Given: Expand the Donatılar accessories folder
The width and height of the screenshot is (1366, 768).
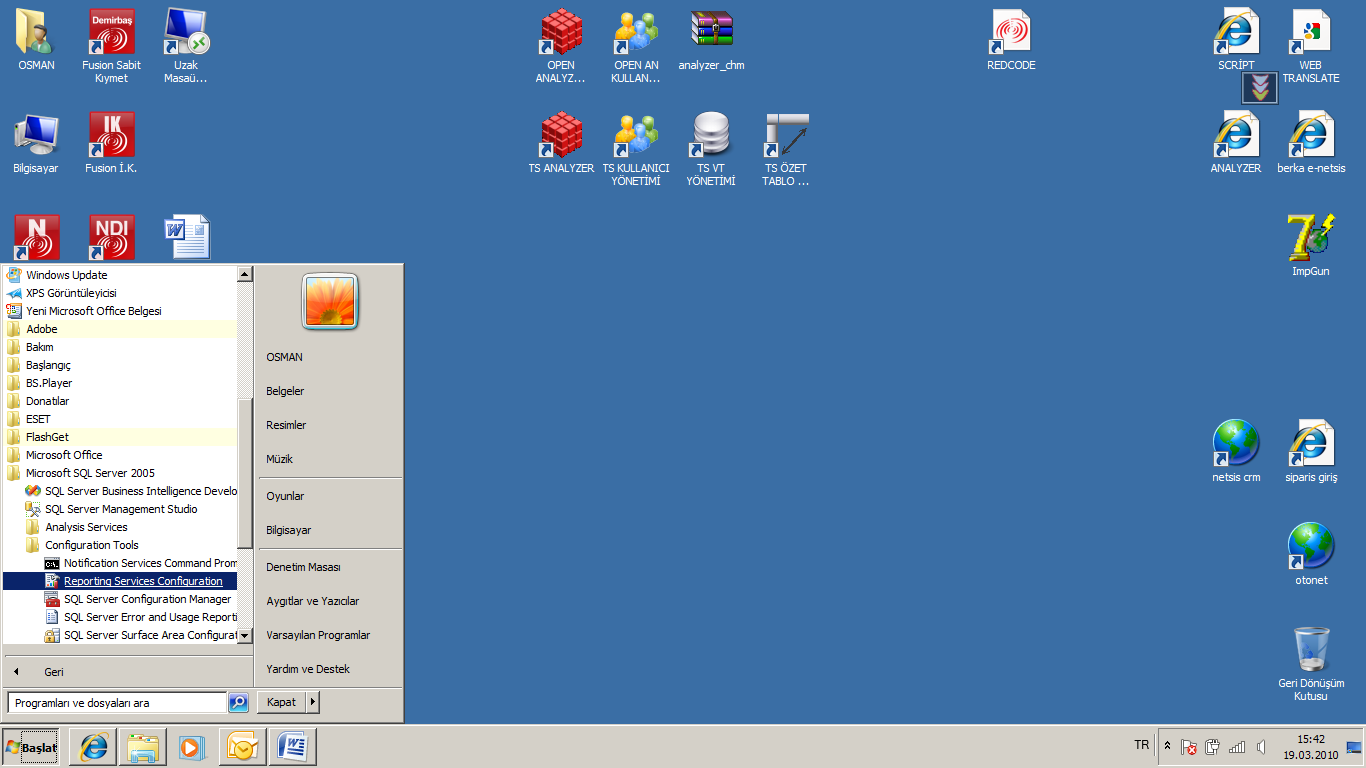Looking at the screenshot, I should [x=120, y=401].
